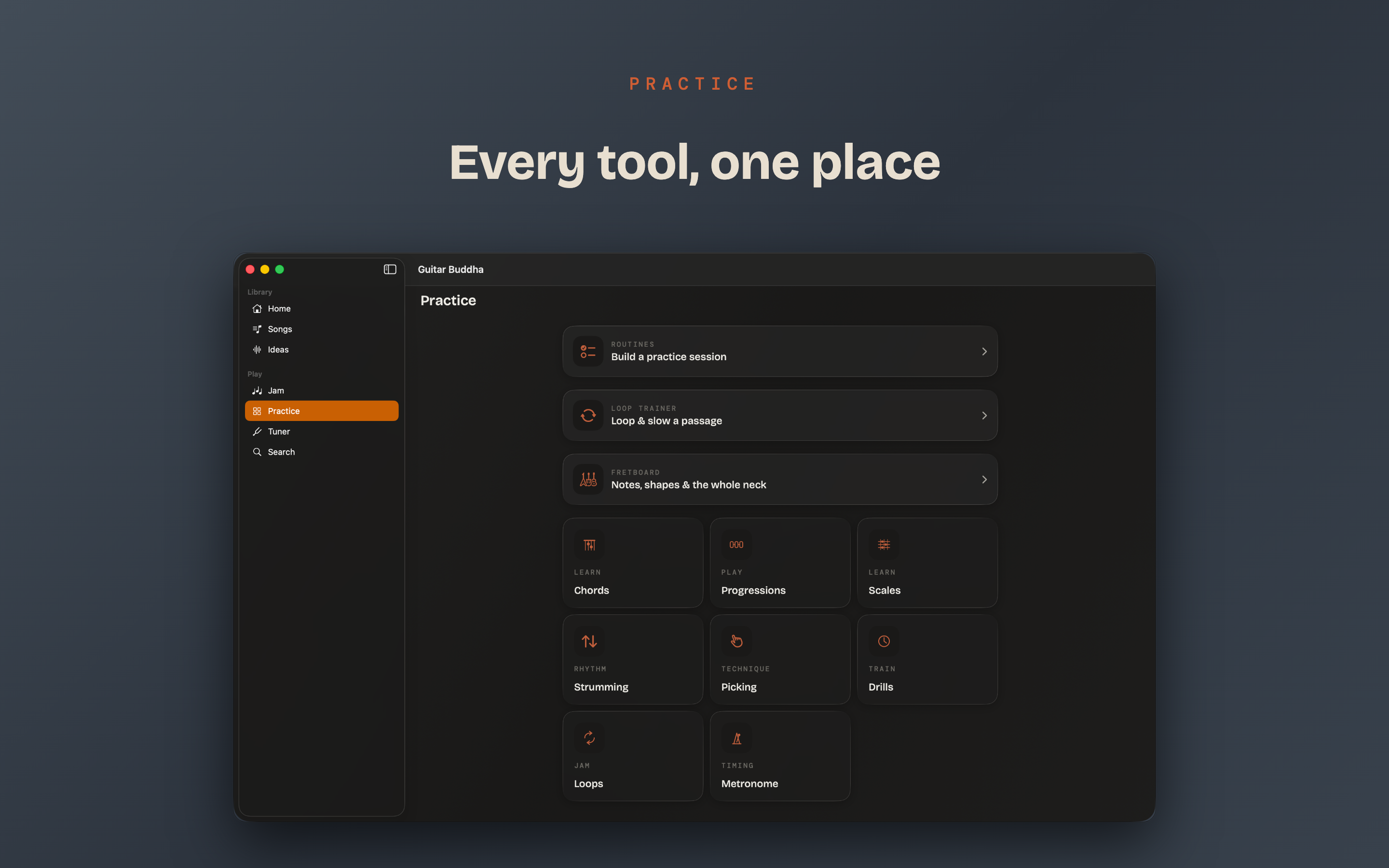This screenshot has width=1389, height=868.
Task: Click the Library section label
Action: pos(259,292)
